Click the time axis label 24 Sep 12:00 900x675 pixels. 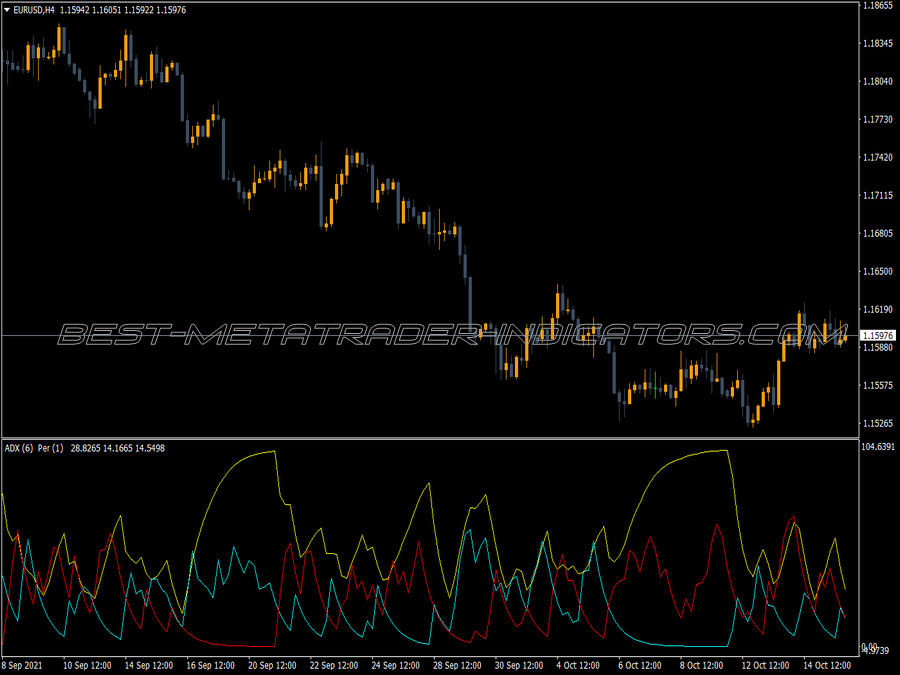[x=395, y=666]
